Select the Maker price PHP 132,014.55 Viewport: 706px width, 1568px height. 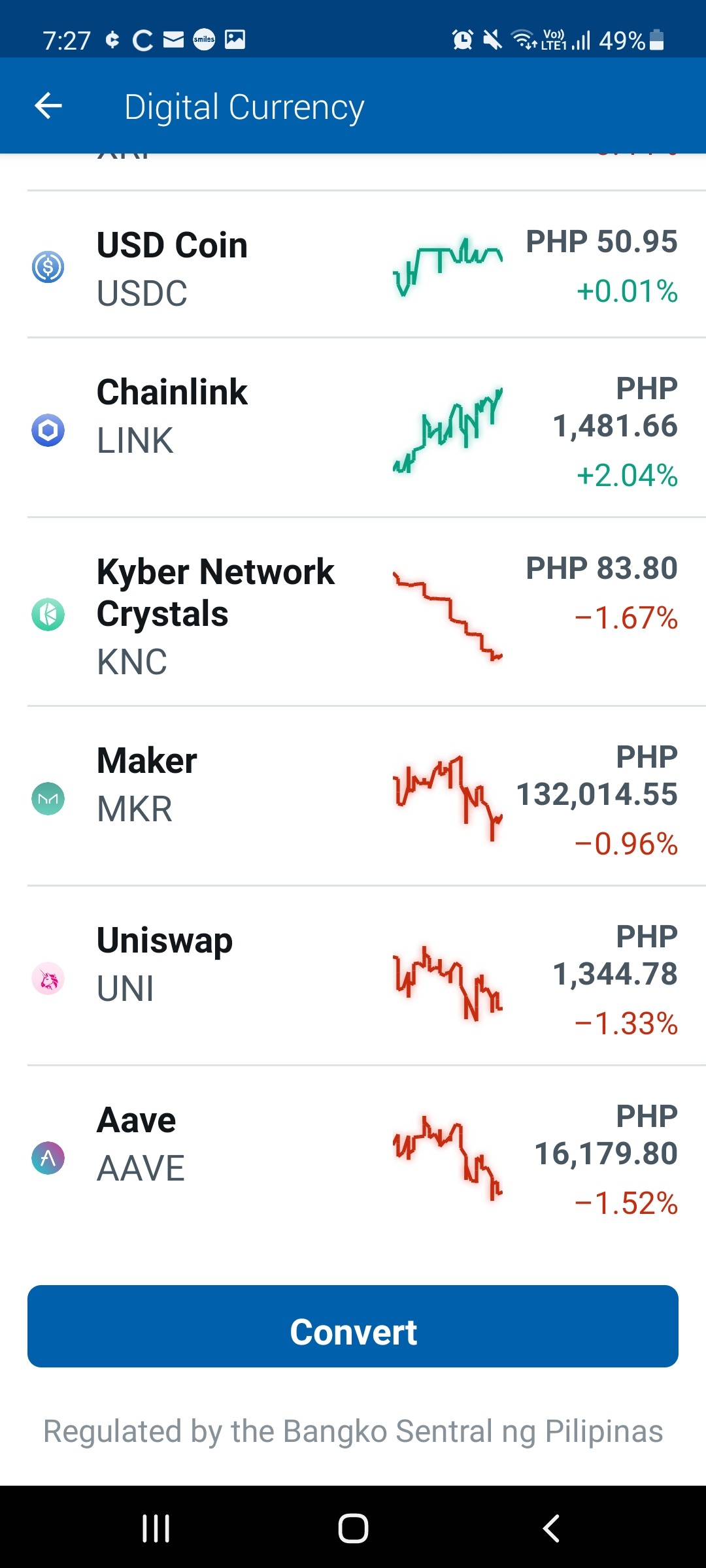coord(597,776)
